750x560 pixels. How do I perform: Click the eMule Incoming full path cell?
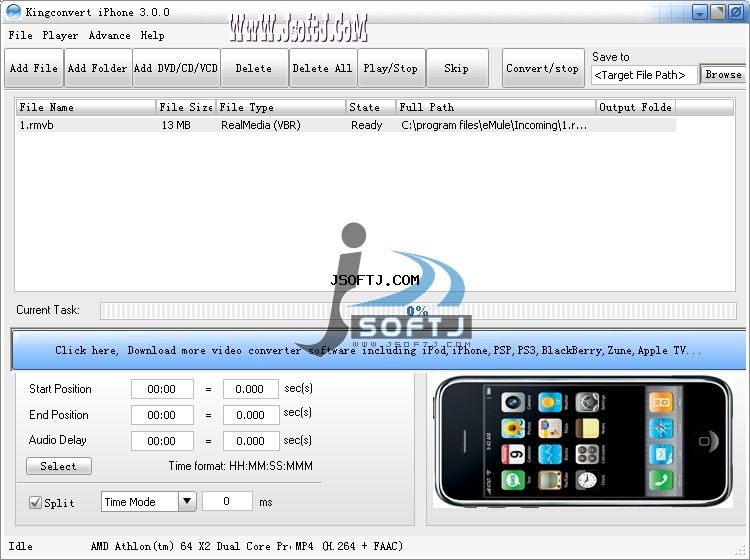[494, 125]
